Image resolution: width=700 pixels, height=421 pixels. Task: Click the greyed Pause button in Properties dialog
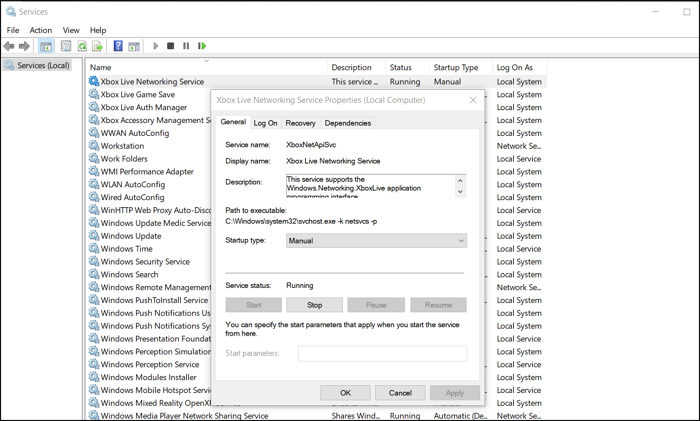(376, 305)
